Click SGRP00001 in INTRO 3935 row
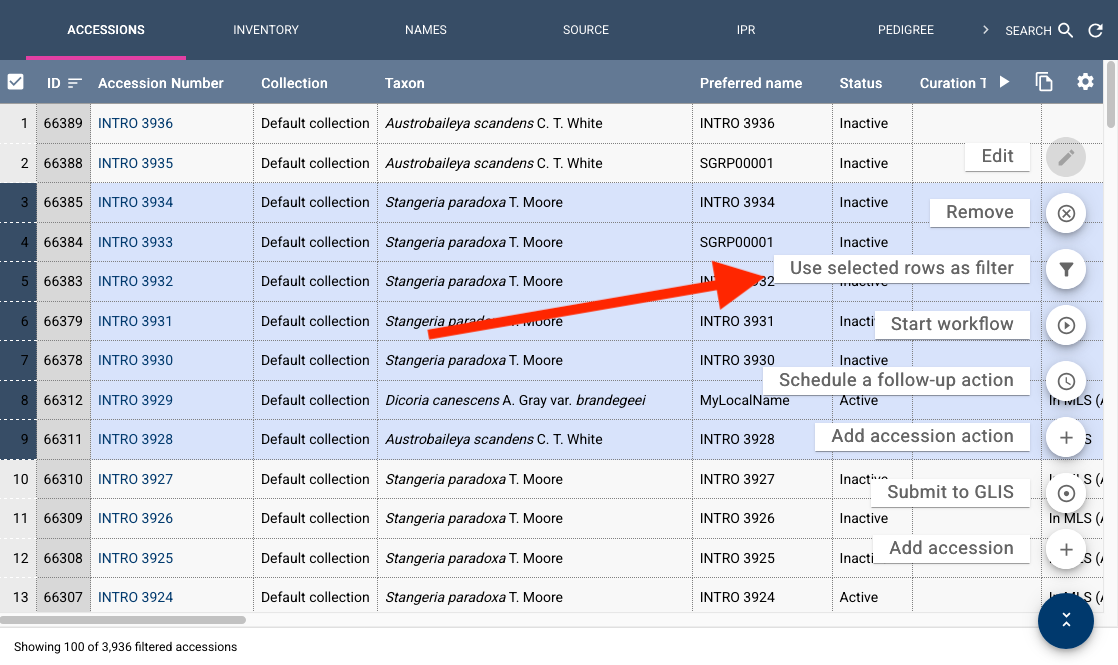Viewport: 1118px width, 665px height. 737,163
